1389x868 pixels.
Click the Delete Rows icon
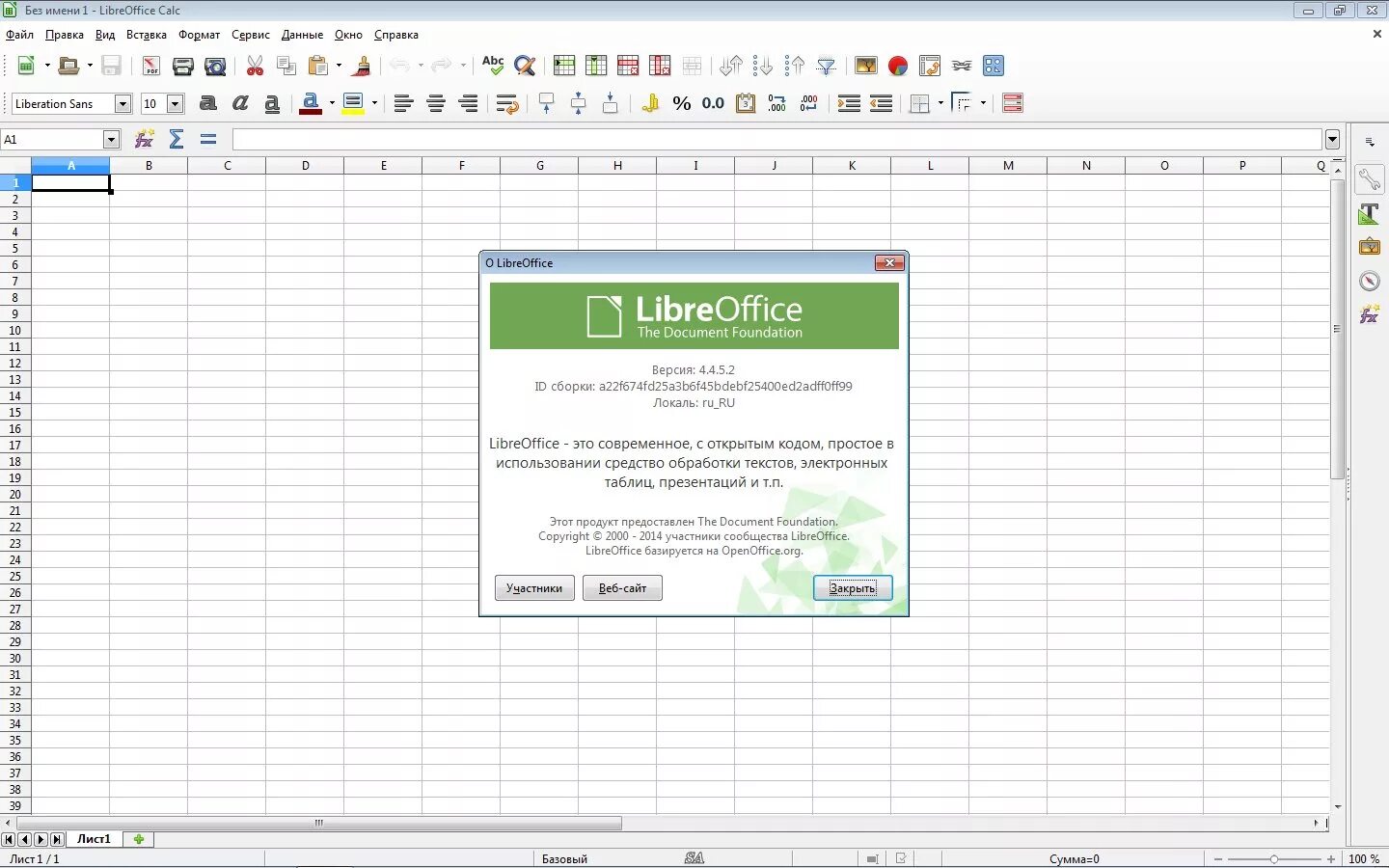pos(628,66)
